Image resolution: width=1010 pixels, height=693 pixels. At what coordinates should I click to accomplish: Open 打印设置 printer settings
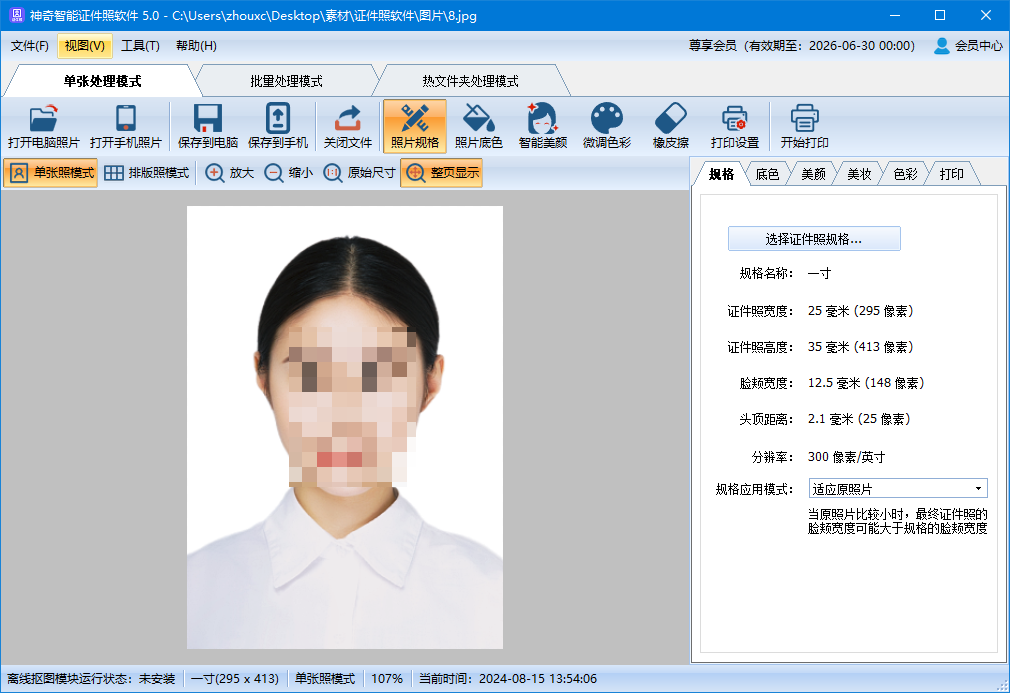click(734, 119)
